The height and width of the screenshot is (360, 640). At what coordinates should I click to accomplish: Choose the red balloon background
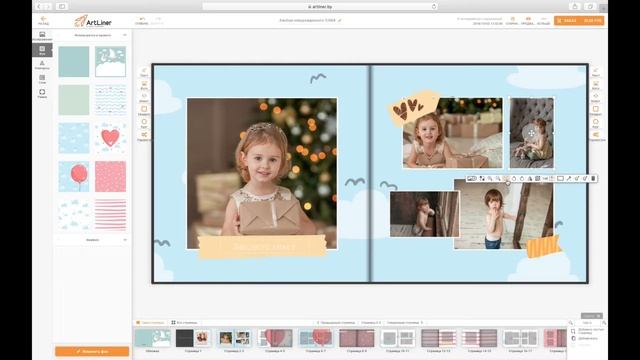click(74, 176)
